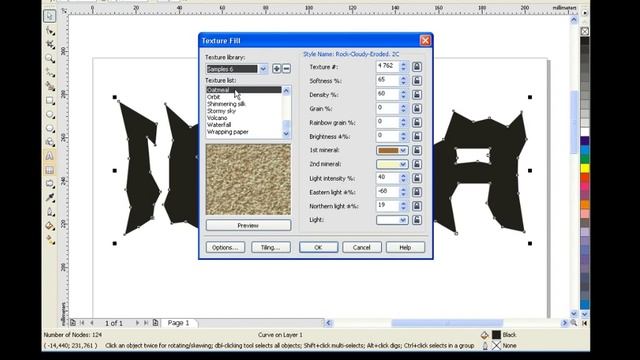Click the Light intensity % spinner arrows
The width and height of the screenshot is (640, 360).
click(x=403, y=178)
